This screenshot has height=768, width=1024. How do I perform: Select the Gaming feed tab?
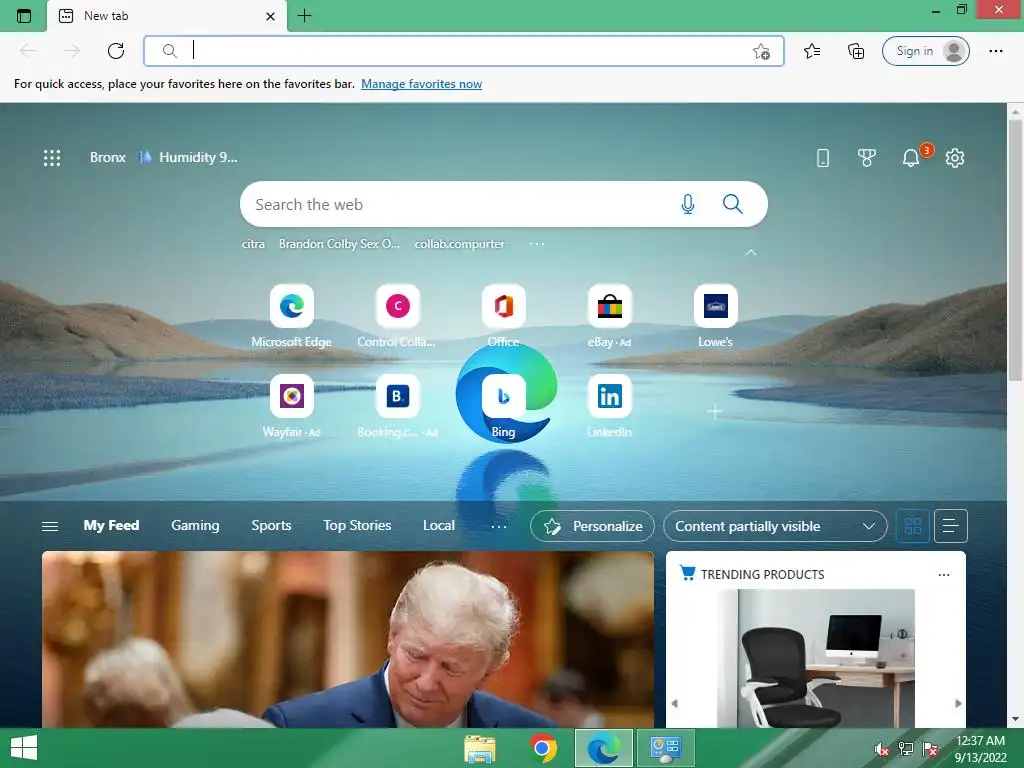[195, 526]
